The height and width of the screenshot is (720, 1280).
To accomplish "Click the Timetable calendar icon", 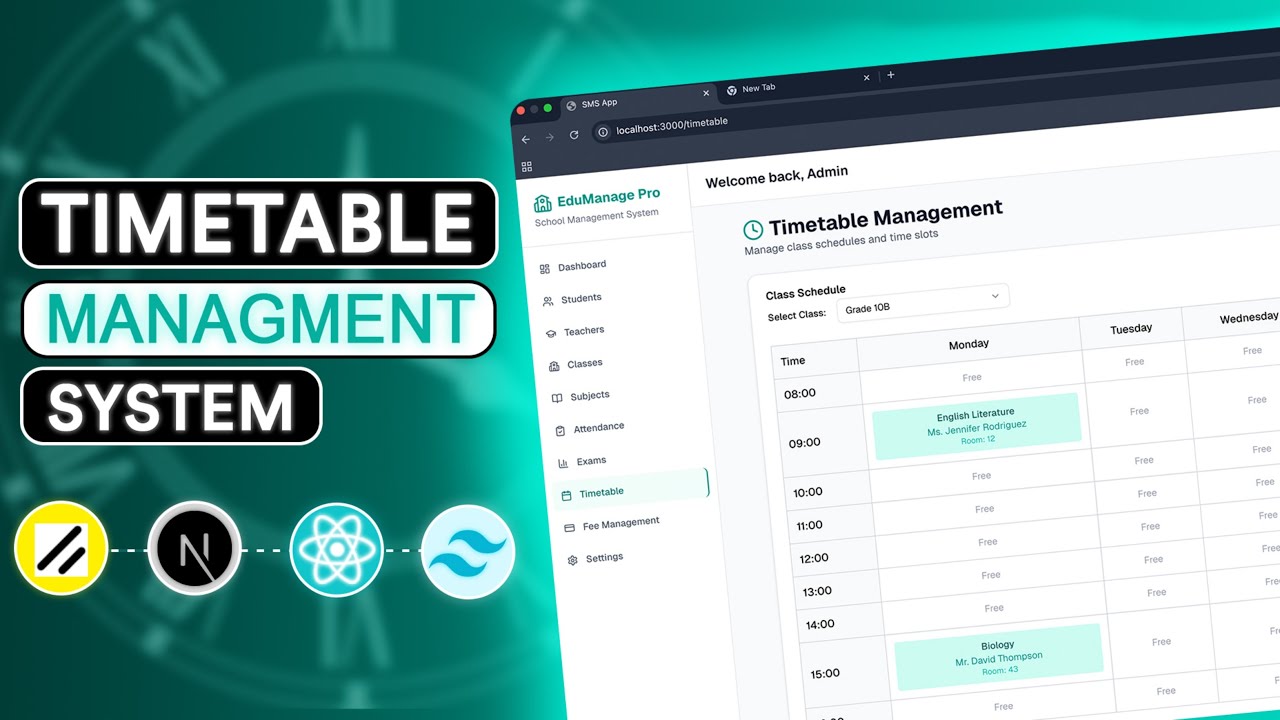I will (566, 495).
